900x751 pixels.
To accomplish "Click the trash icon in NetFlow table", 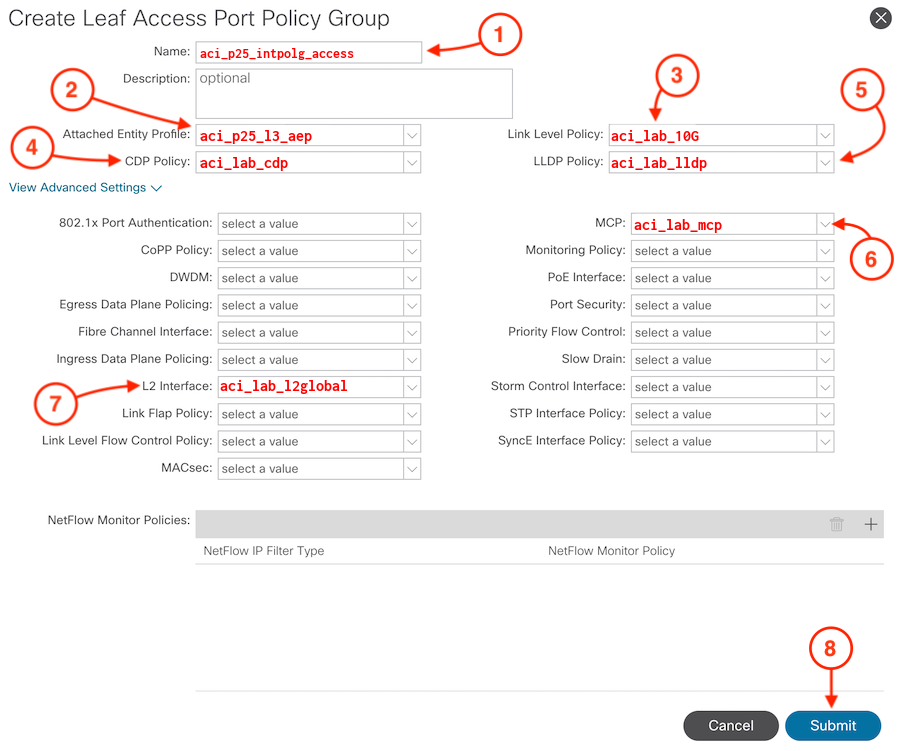I will coord(837,524).
